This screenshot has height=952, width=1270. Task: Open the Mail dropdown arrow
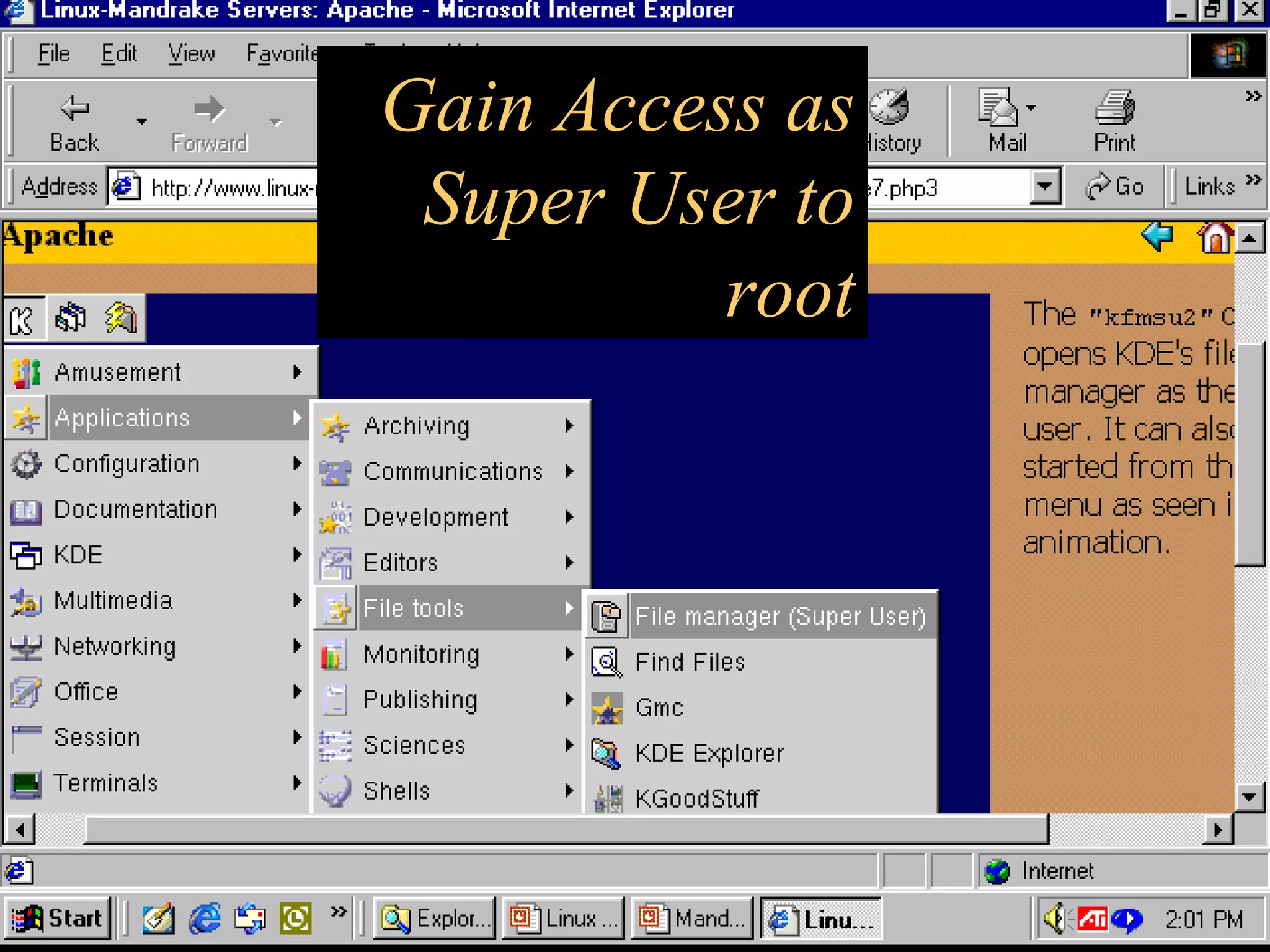pyautogui.click(x=1031, y=107)
